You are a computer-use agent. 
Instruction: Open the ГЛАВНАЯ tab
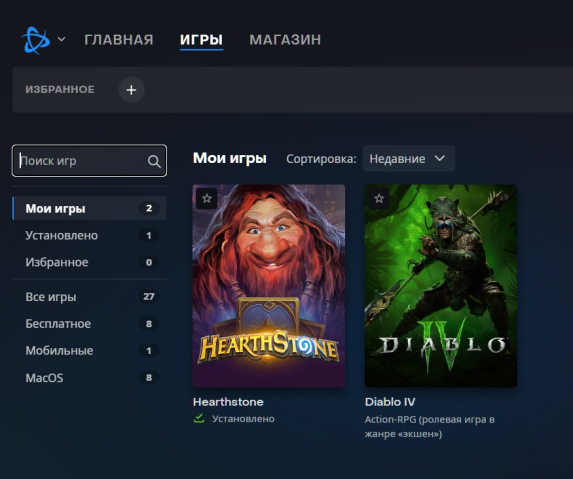(x=119, y=39)
